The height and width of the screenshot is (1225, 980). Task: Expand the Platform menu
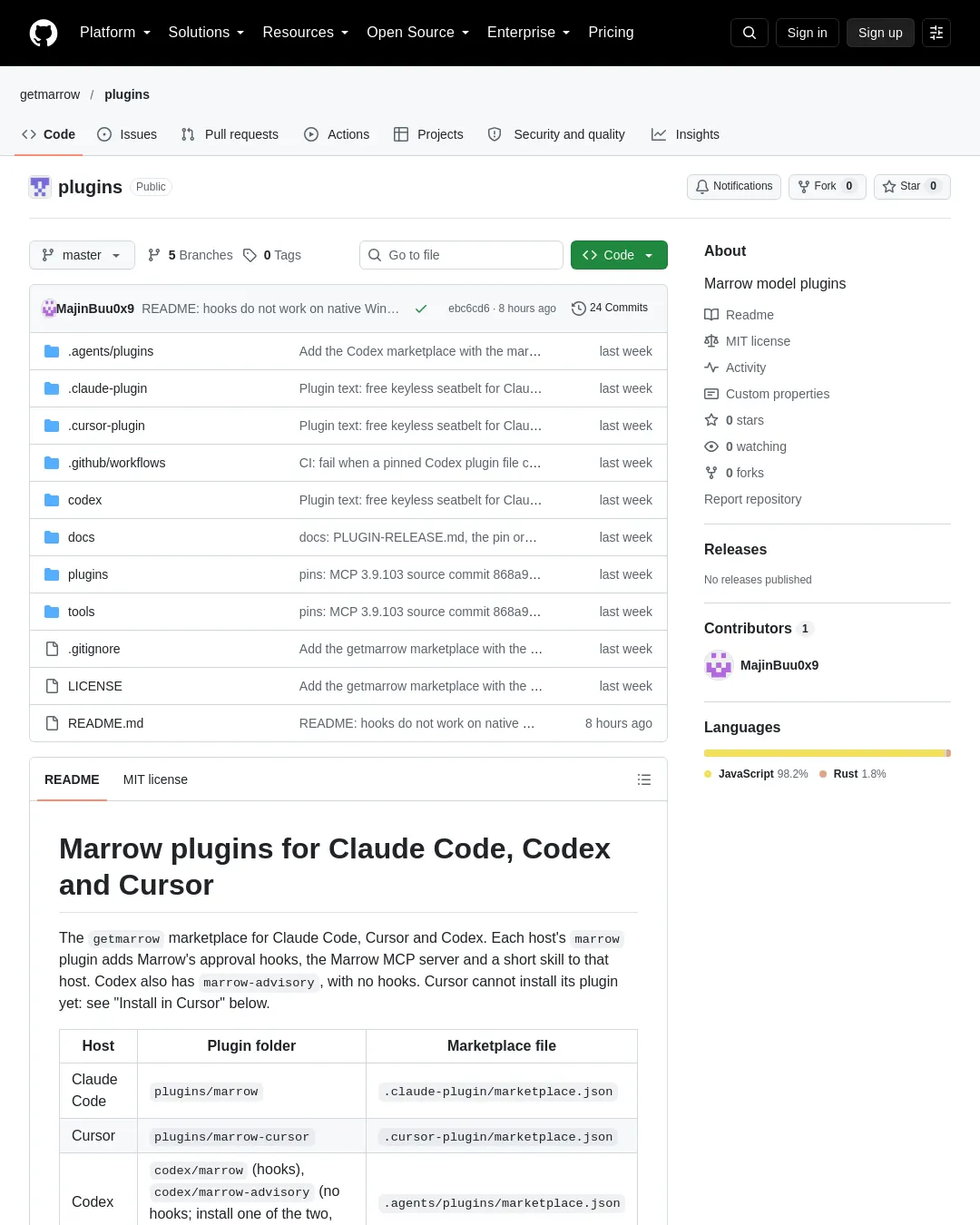[x=115, y=33]
